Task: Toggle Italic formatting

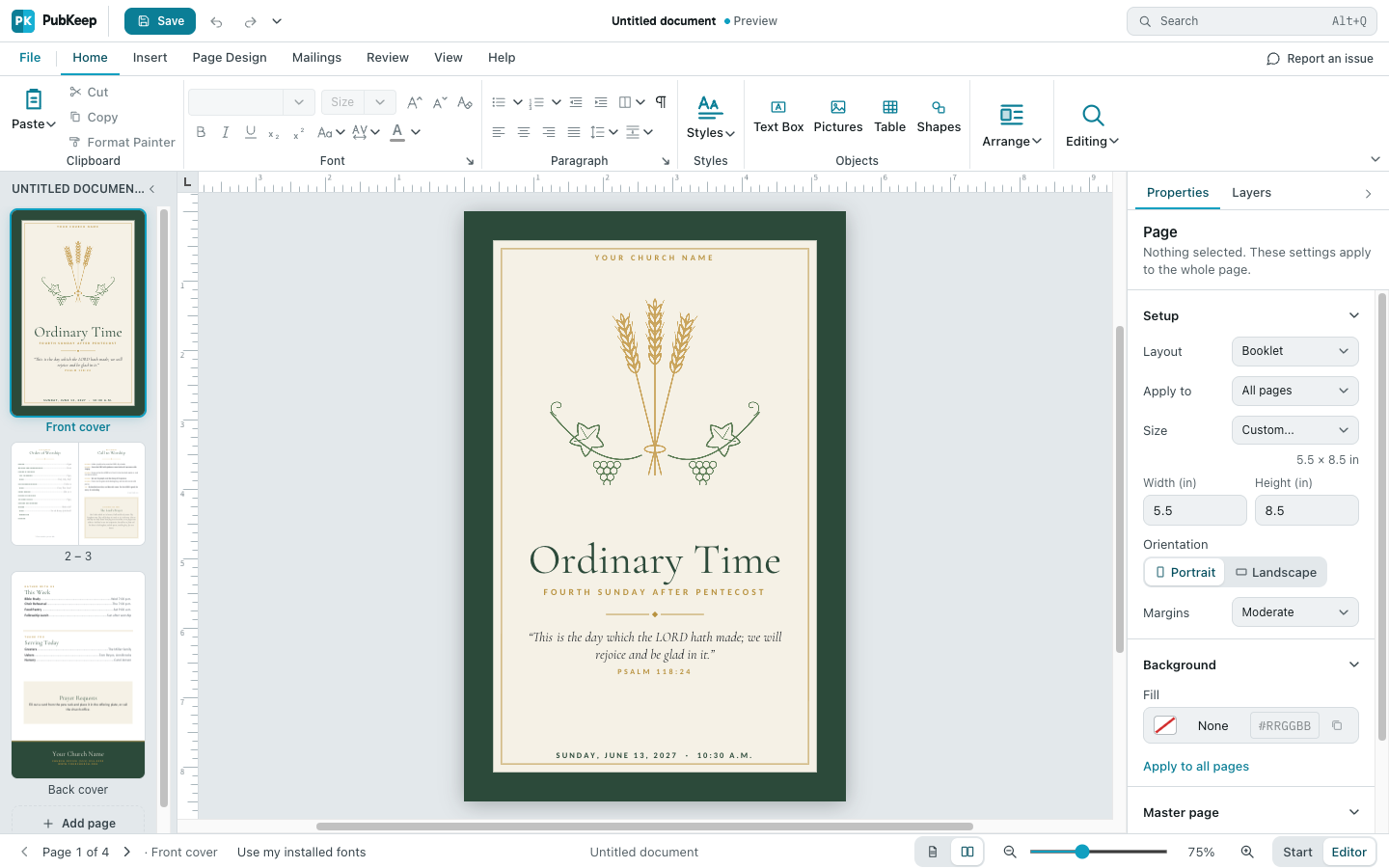Action: pos(226,132)
